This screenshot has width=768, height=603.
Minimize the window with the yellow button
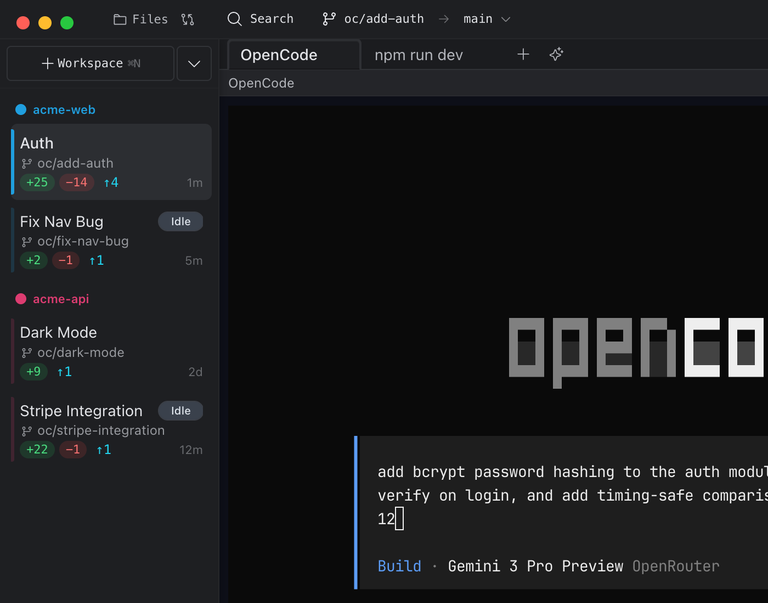tap(45, 23)
